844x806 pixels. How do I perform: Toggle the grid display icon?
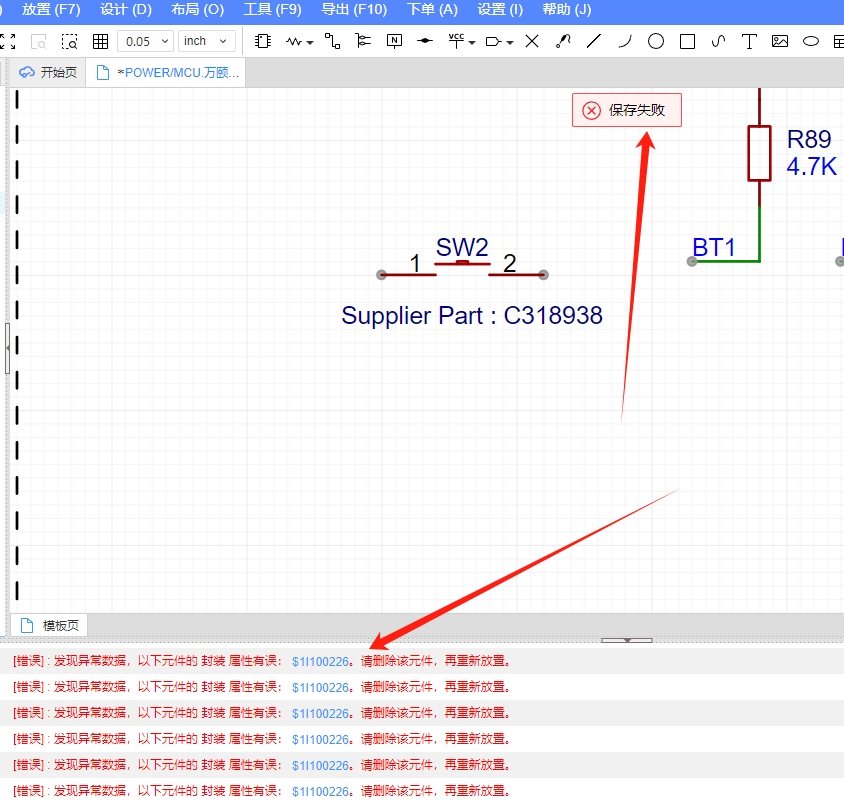[100, 41]
